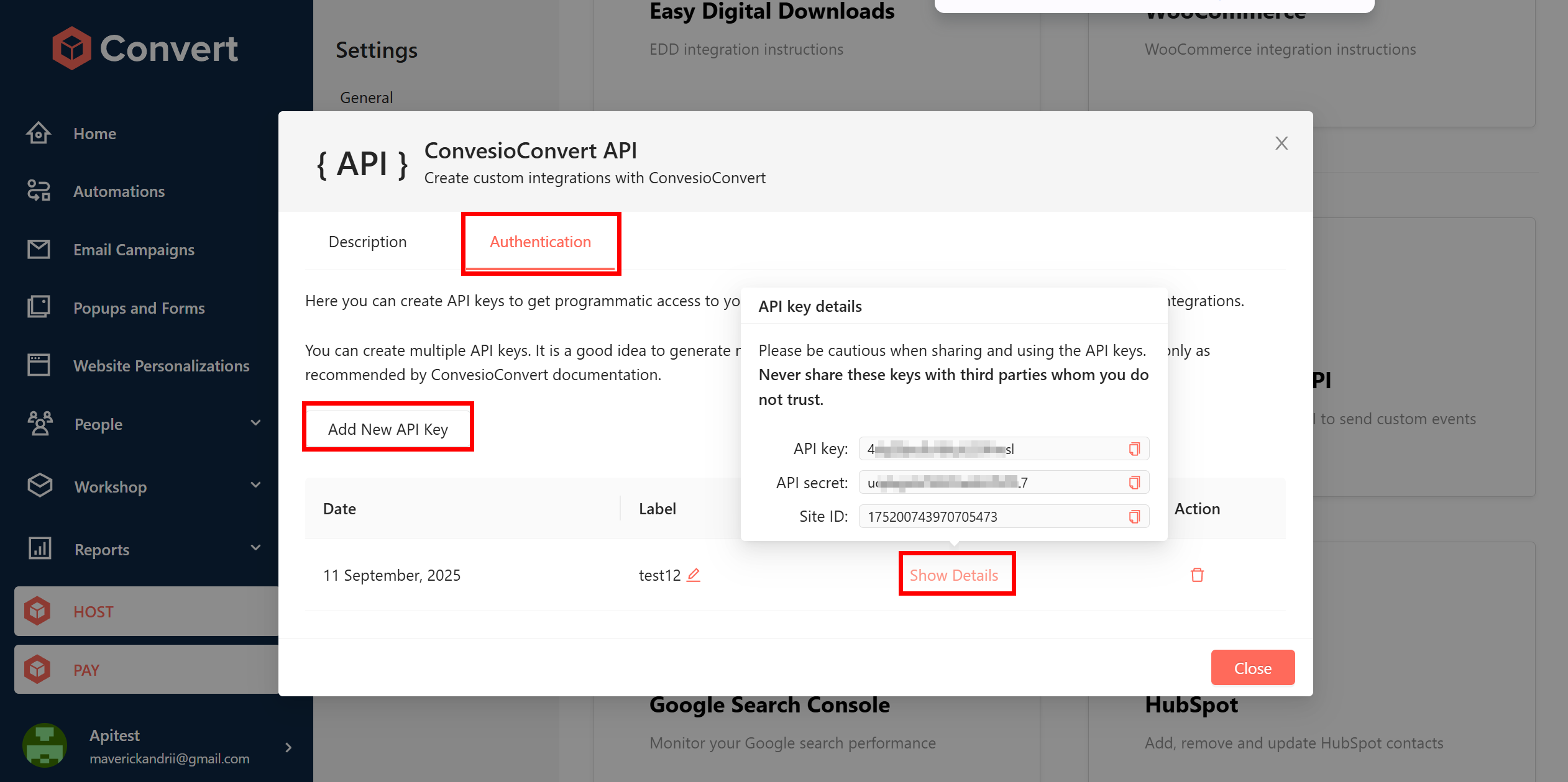Open Automations in the sidebar
The height and width of the screenshot is (782, 1568).
(x=119, y=191)
